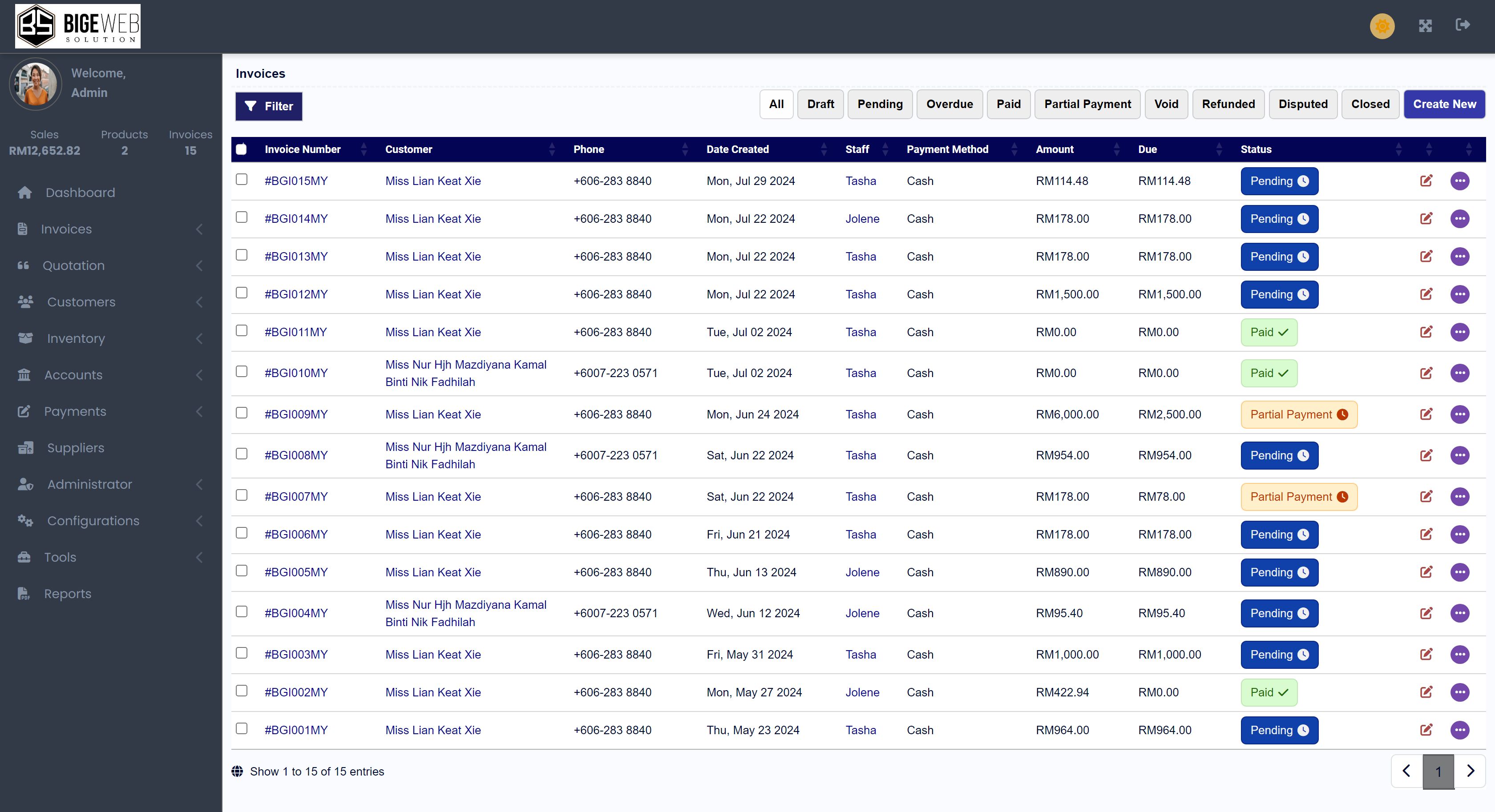Toggle the sun theme icon
This screenshot has height=812, width=1495.
[1382, 26]
